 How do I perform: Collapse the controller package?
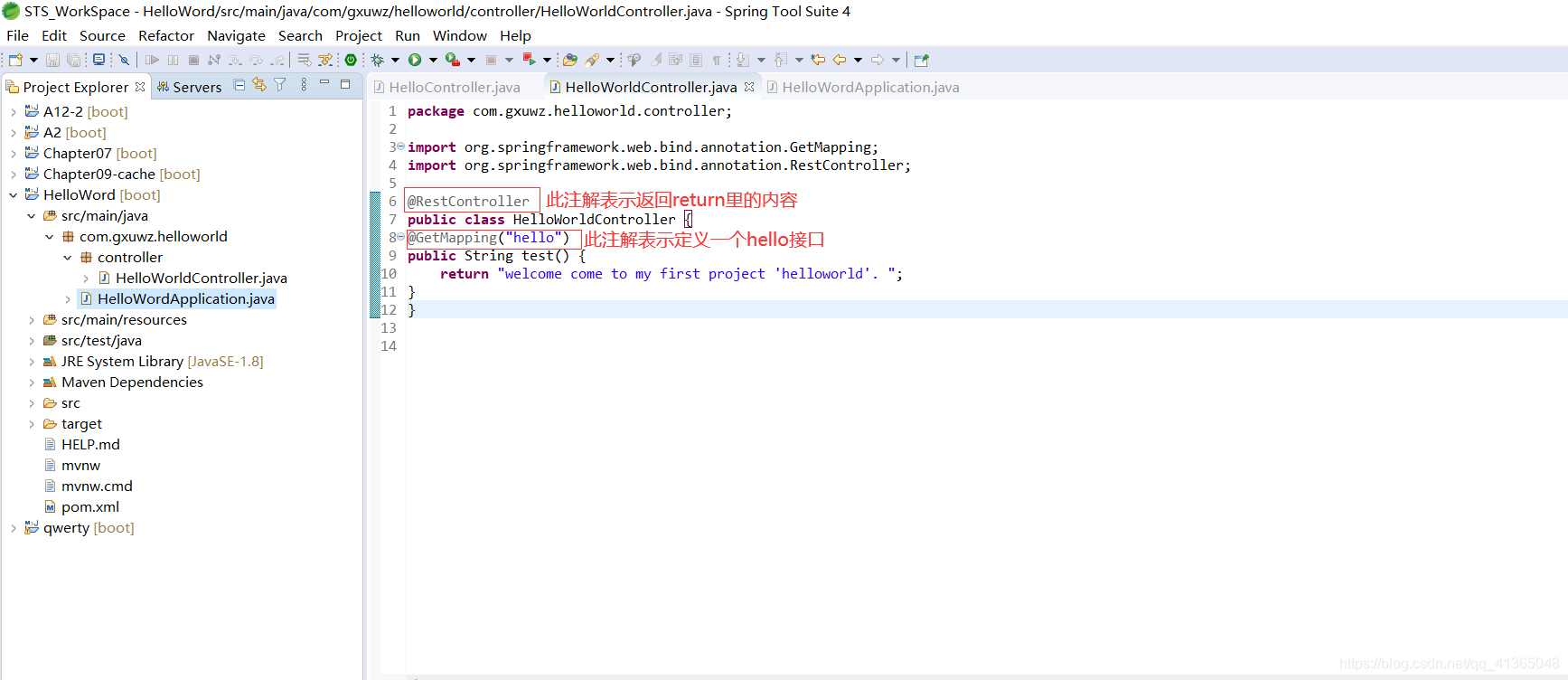(67, 257)
